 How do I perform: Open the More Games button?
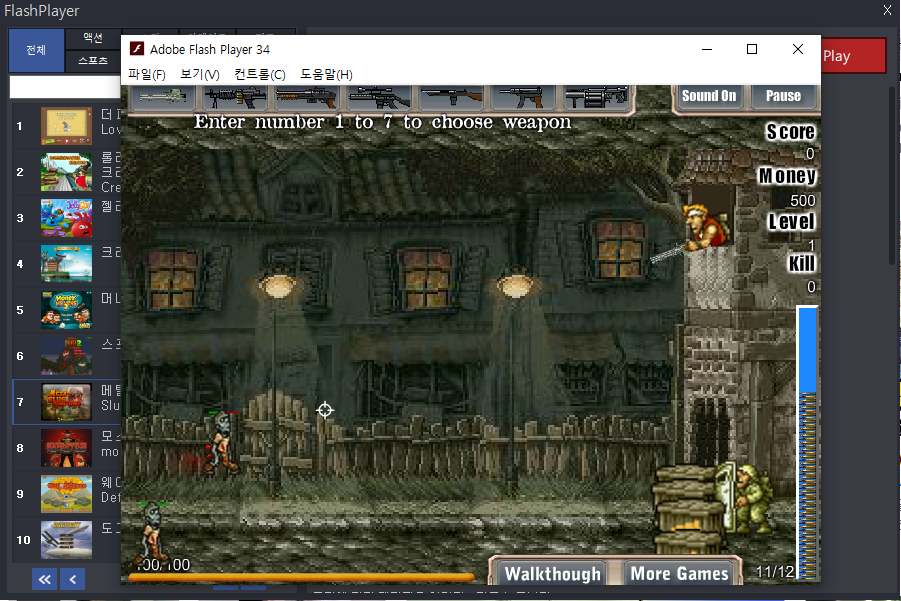[x=679, y=573]
